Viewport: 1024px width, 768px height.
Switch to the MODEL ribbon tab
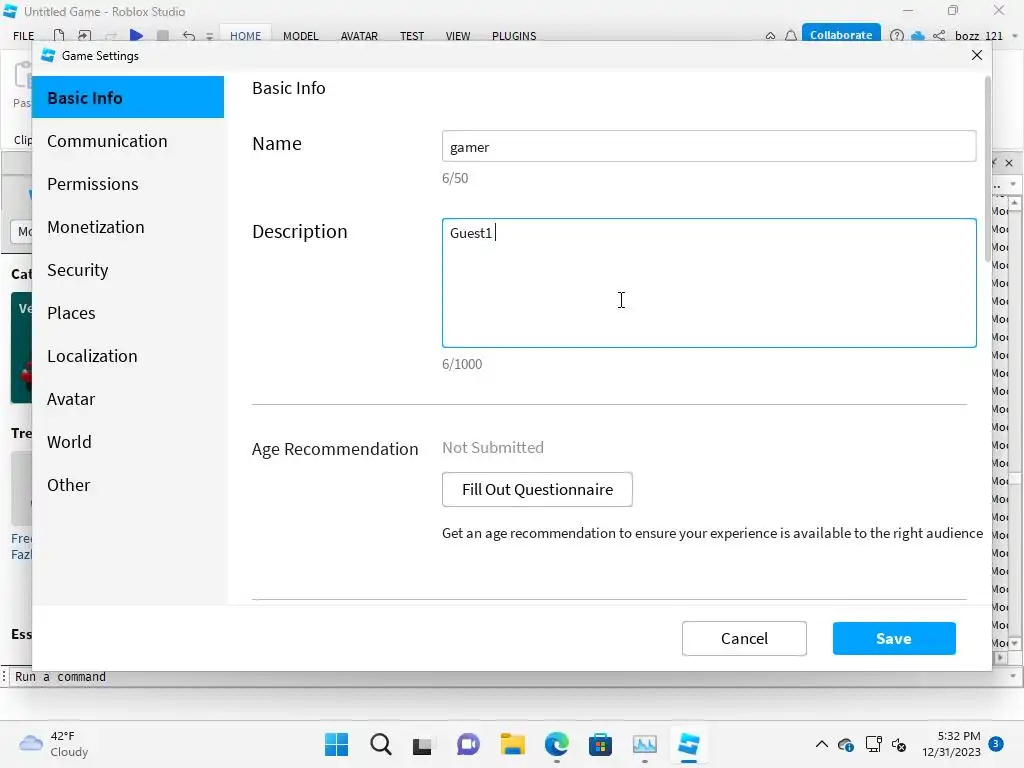[x=300, y=36]
